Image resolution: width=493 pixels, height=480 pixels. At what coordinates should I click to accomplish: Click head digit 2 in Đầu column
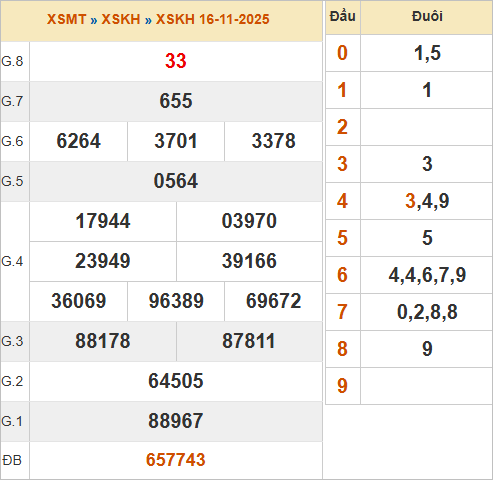click(342, 127)
